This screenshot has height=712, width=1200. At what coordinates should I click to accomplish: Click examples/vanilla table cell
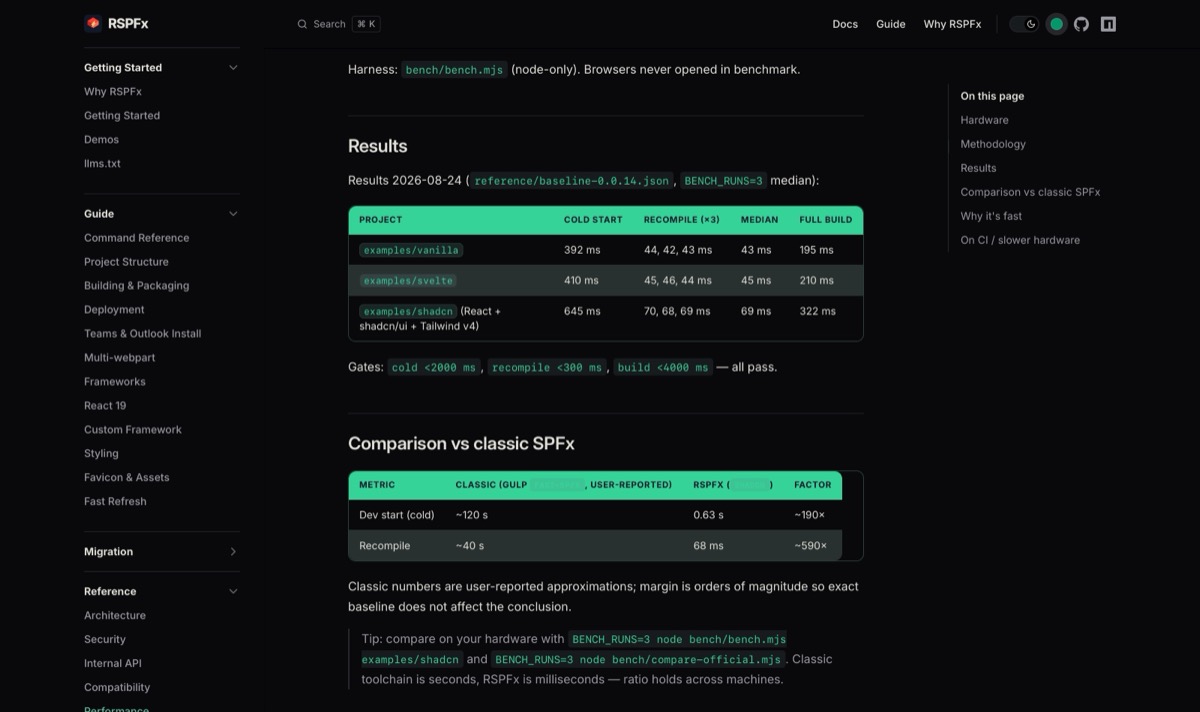[x=411, y=250]
